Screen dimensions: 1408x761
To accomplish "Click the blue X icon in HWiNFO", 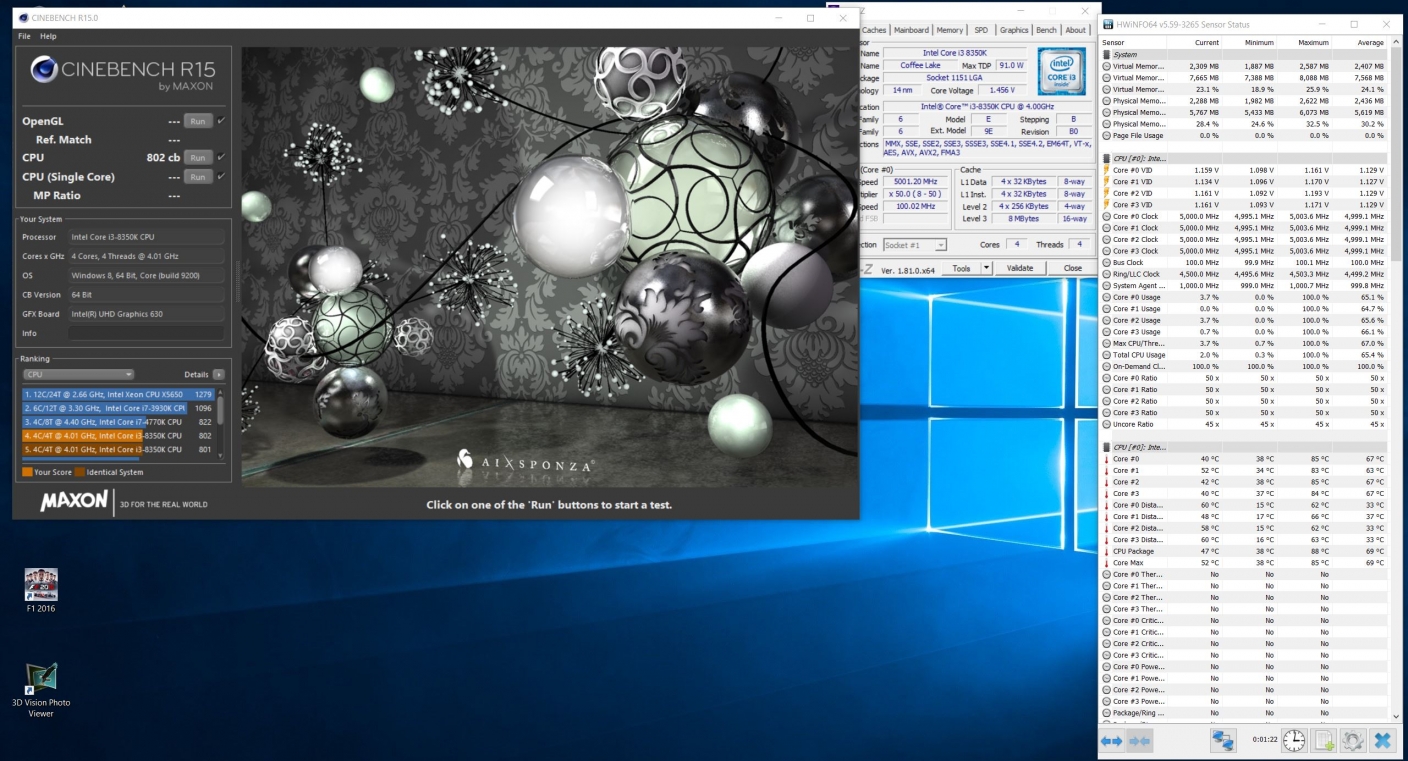I will tap(1382, 741).
